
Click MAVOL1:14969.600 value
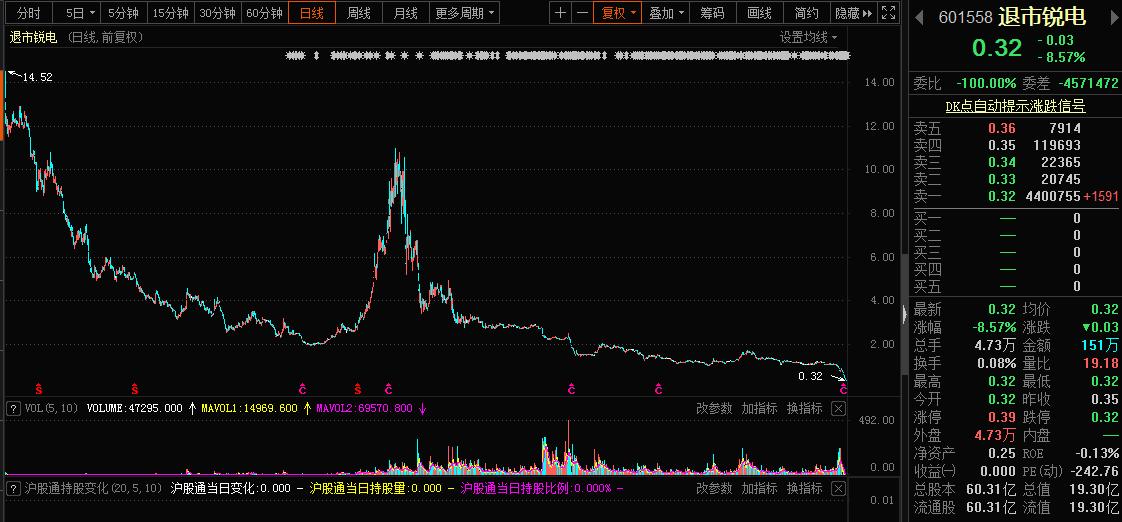(248, 408)
